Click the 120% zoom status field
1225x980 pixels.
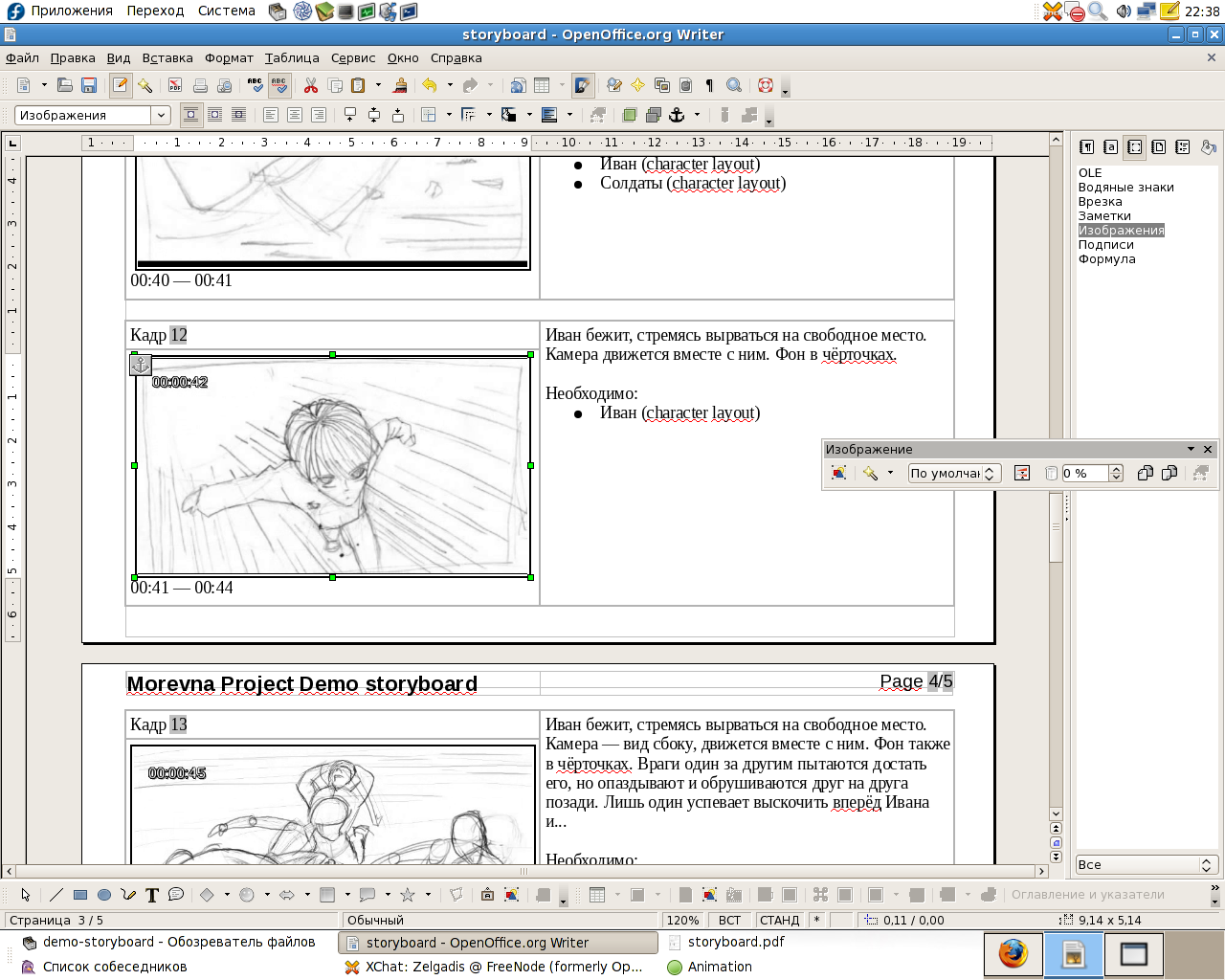pyautogui.click(x=683, y=921)
